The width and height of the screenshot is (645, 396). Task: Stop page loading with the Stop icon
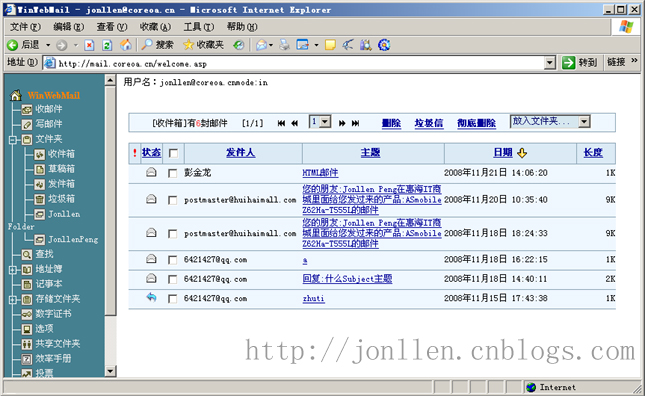pyautogui.click(x=89, y=45)
